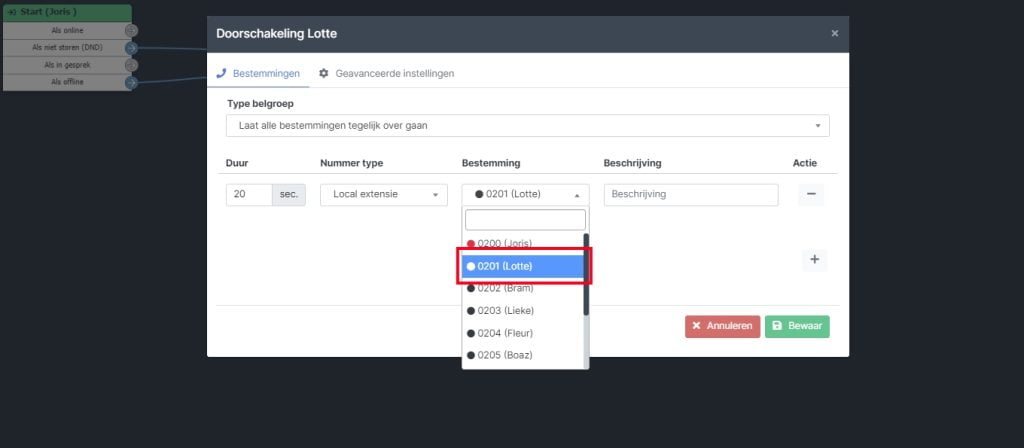Pick 0205 (Boaz) from list
1024x448 pixels.
point(522,355)
